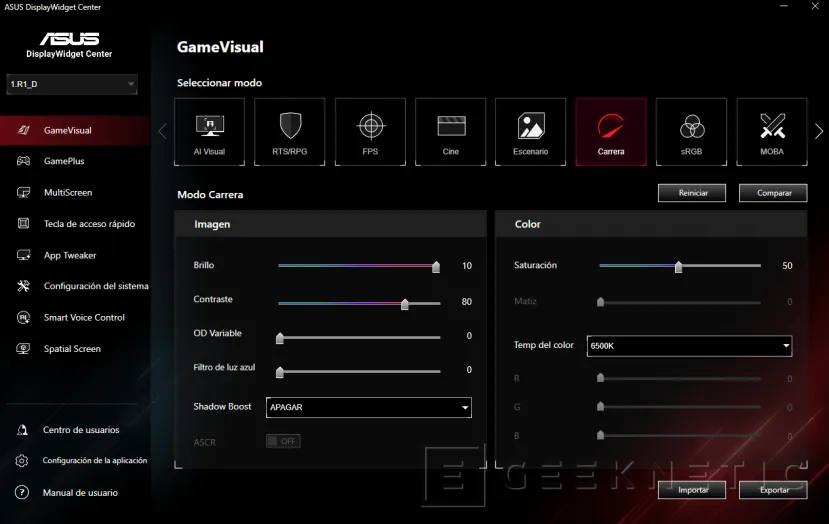The image size is (829, 524).
Task: Click the GameVisual sidebar icon
Action: click(x=23, y=130)
